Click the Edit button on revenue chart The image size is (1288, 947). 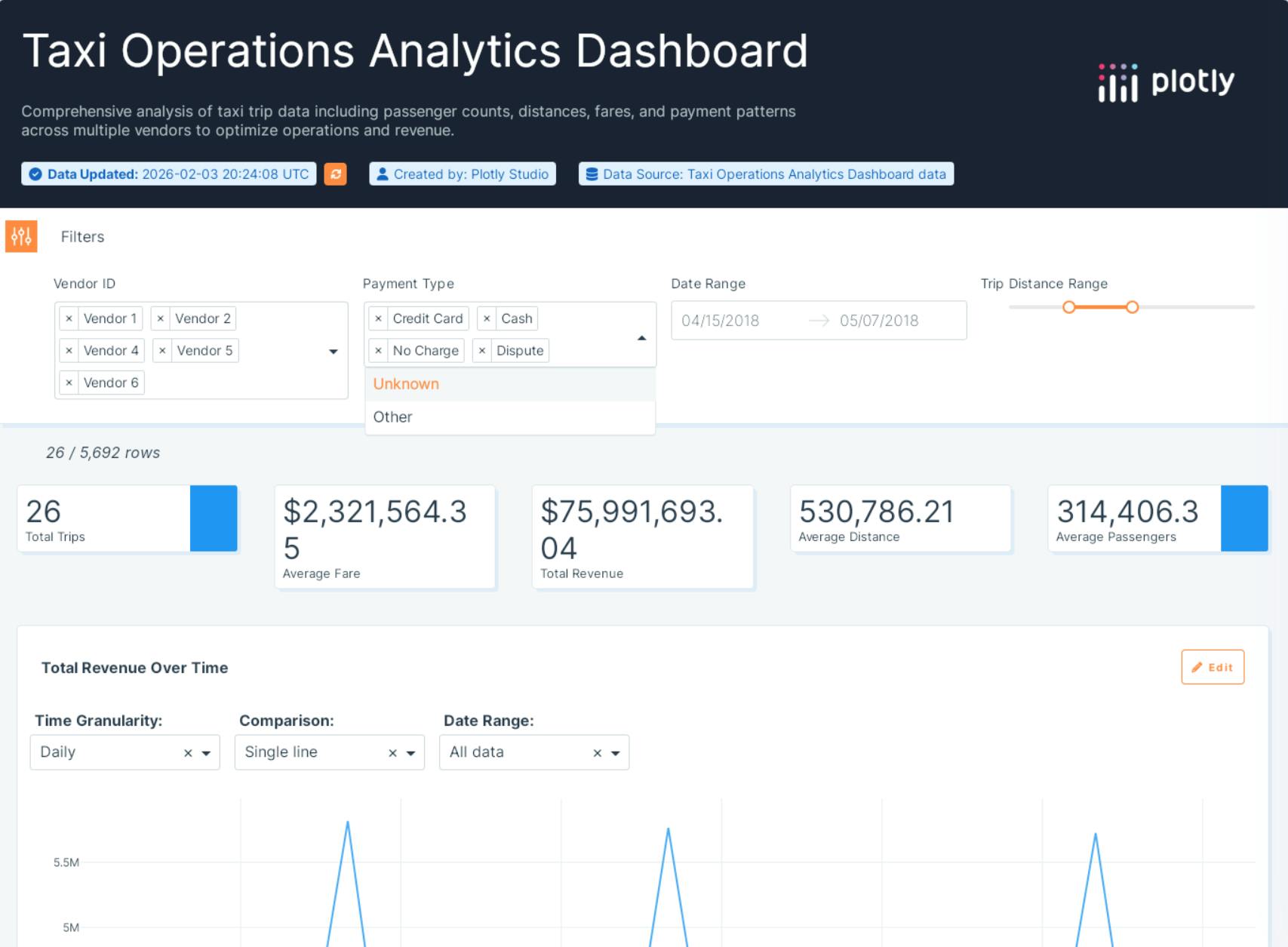pos(1212,667)
